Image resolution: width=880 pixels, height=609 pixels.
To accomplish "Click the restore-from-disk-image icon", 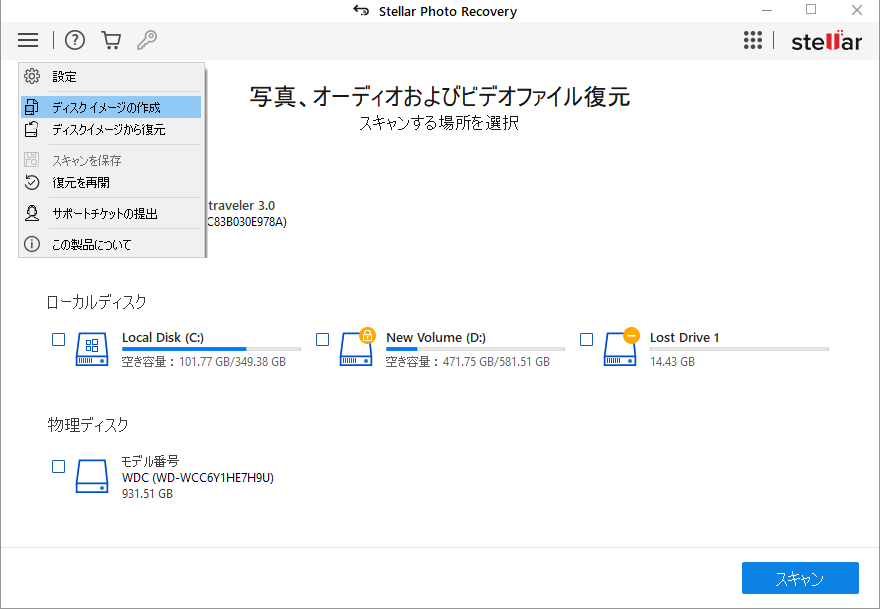I will 32,129.
